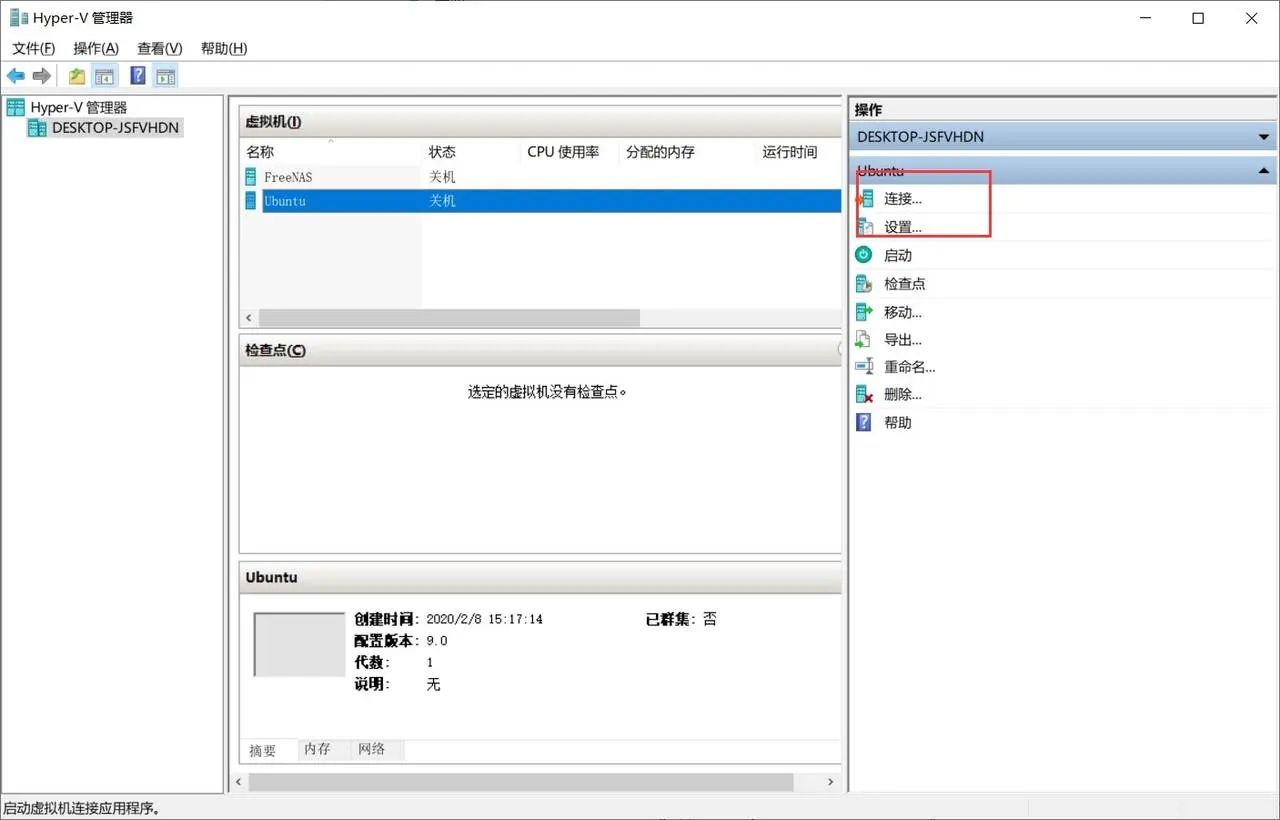Click the 关机 status of FreeNAS
1280x820 pixels.
click(442, 177)
